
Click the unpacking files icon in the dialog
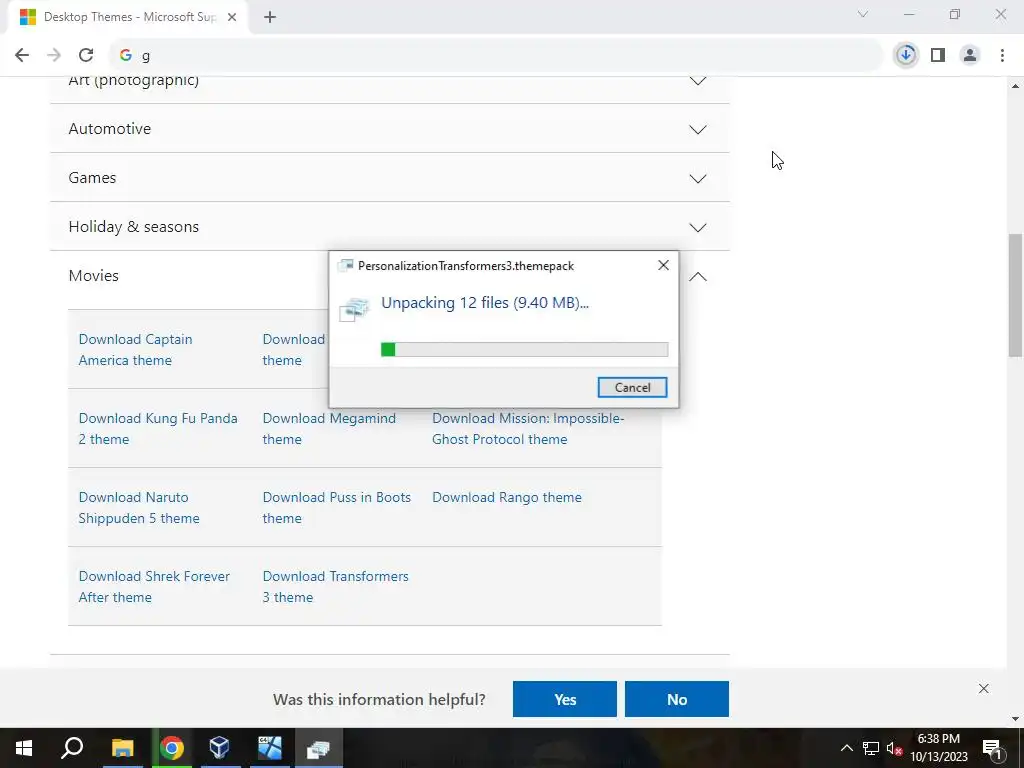click(x=355, y=309)
